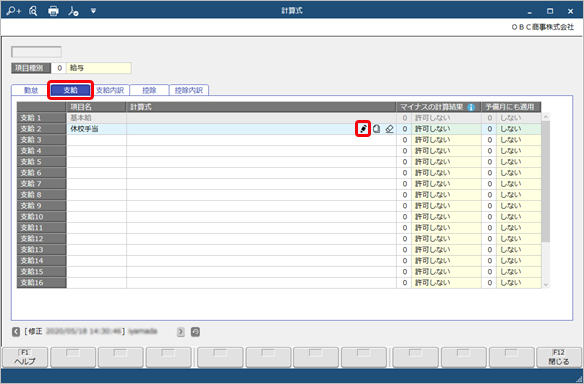Click the 項目名 cell of 支給 4 row
This screenshot has height=384, width=584.
tap(96, 151)
